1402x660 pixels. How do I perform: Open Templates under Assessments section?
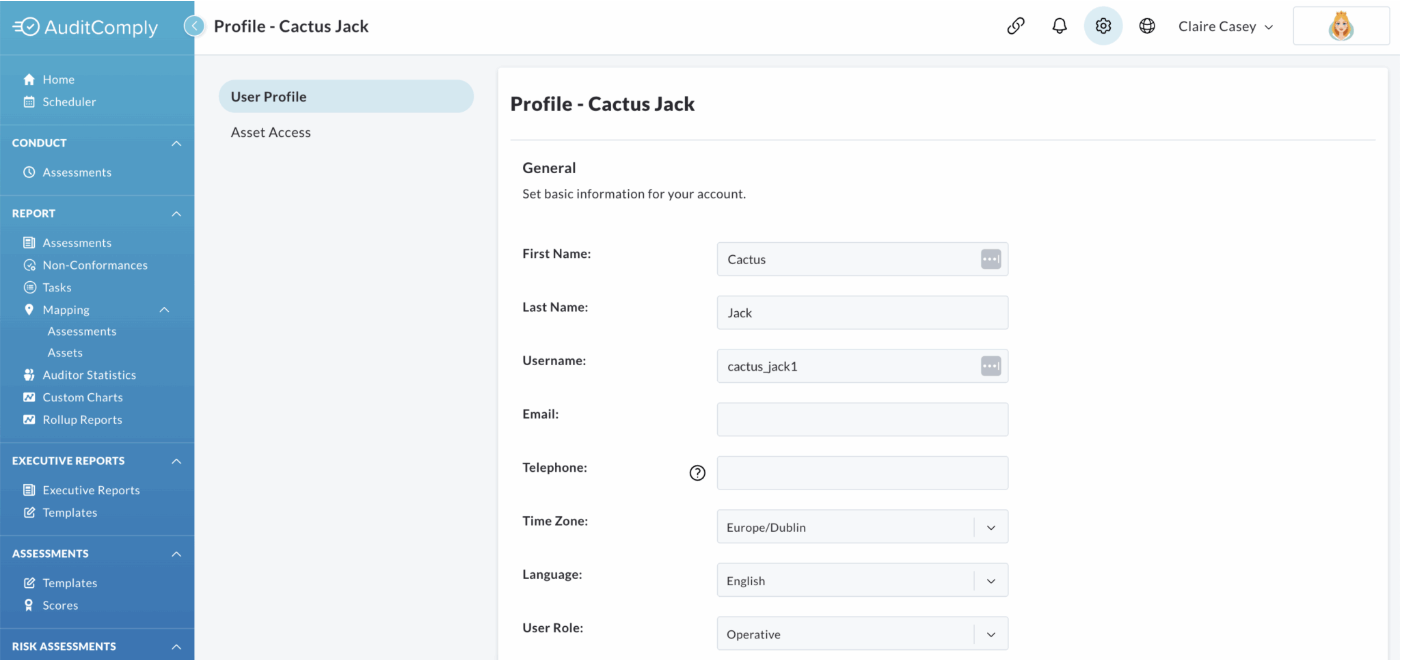tap(70, 583)
